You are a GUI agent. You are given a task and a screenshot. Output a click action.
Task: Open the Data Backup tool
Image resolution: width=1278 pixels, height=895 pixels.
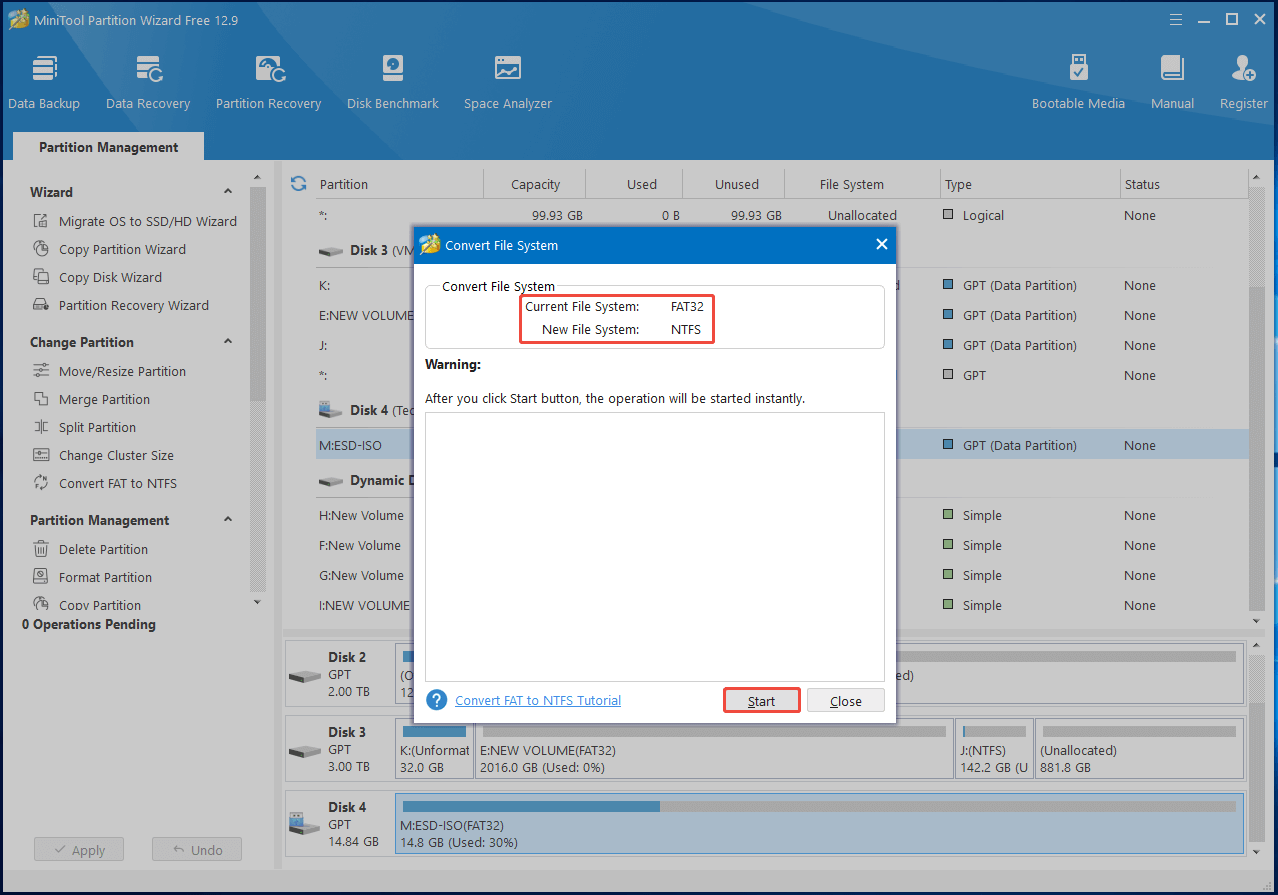pyautogui.click(x=44, y=82)
